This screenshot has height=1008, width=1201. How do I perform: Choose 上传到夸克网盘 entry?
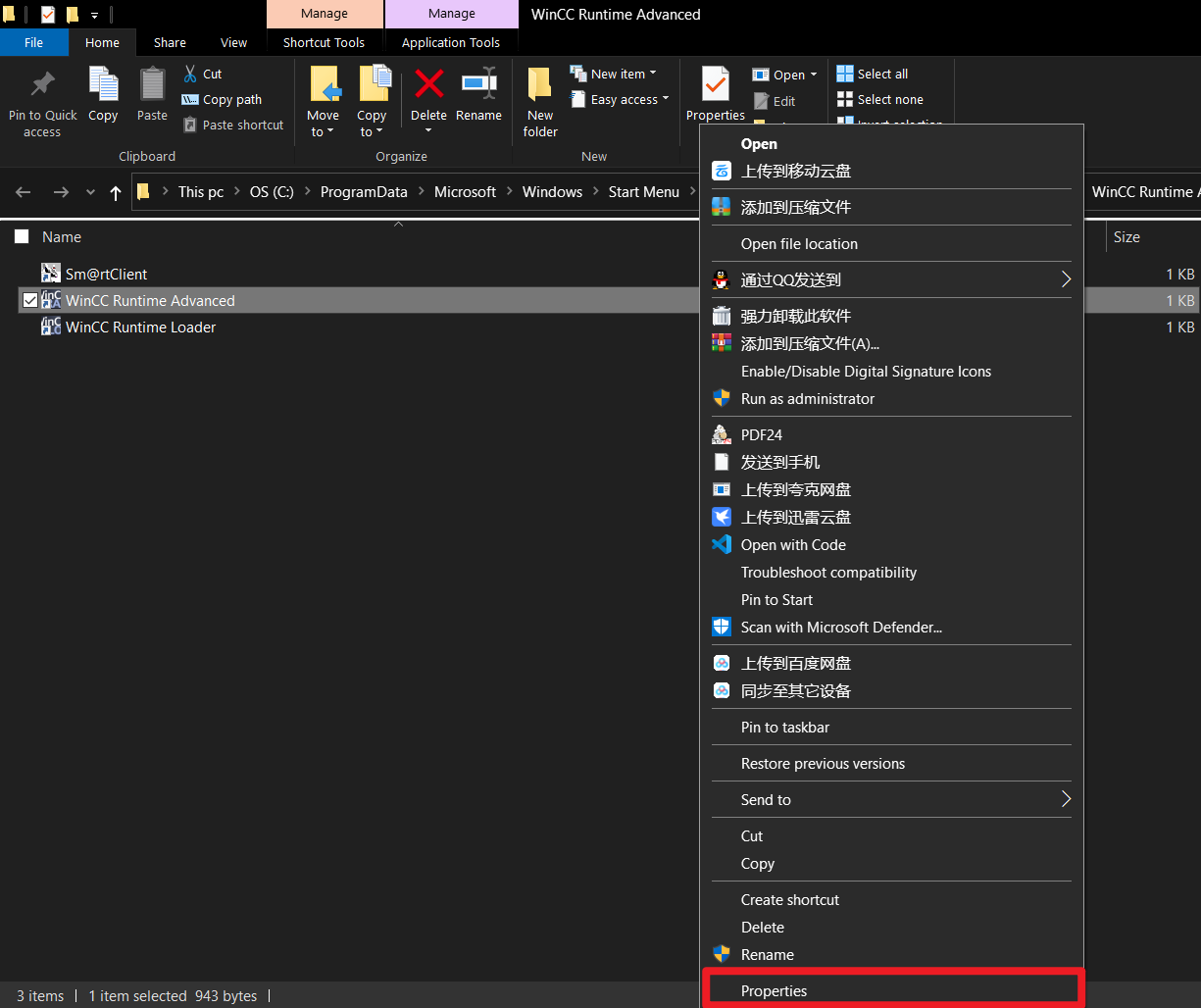pyautogui.click(x=892, y=489)
